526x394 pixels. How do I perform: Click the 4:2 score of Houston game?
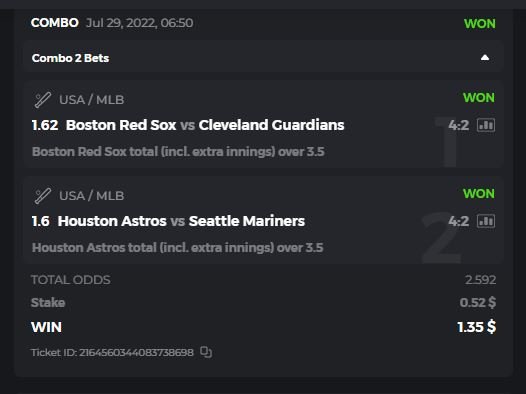[459, 221]
